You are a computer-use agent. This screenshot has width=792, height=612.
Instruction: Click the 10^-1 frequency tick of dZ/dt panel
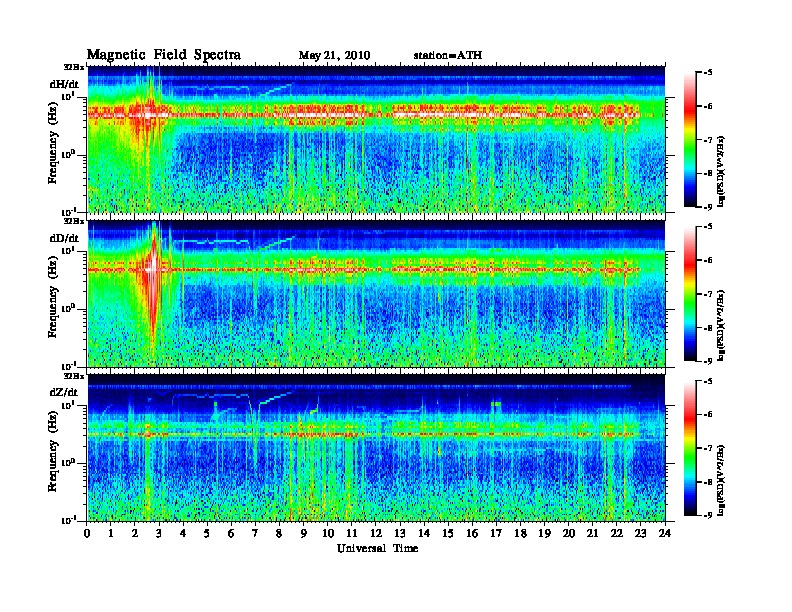click(x=69, y=520)
